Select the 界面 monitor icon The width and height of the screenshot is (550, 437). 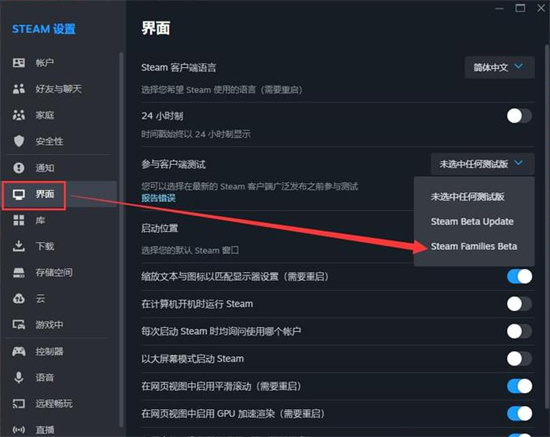[x=19, y=194]
